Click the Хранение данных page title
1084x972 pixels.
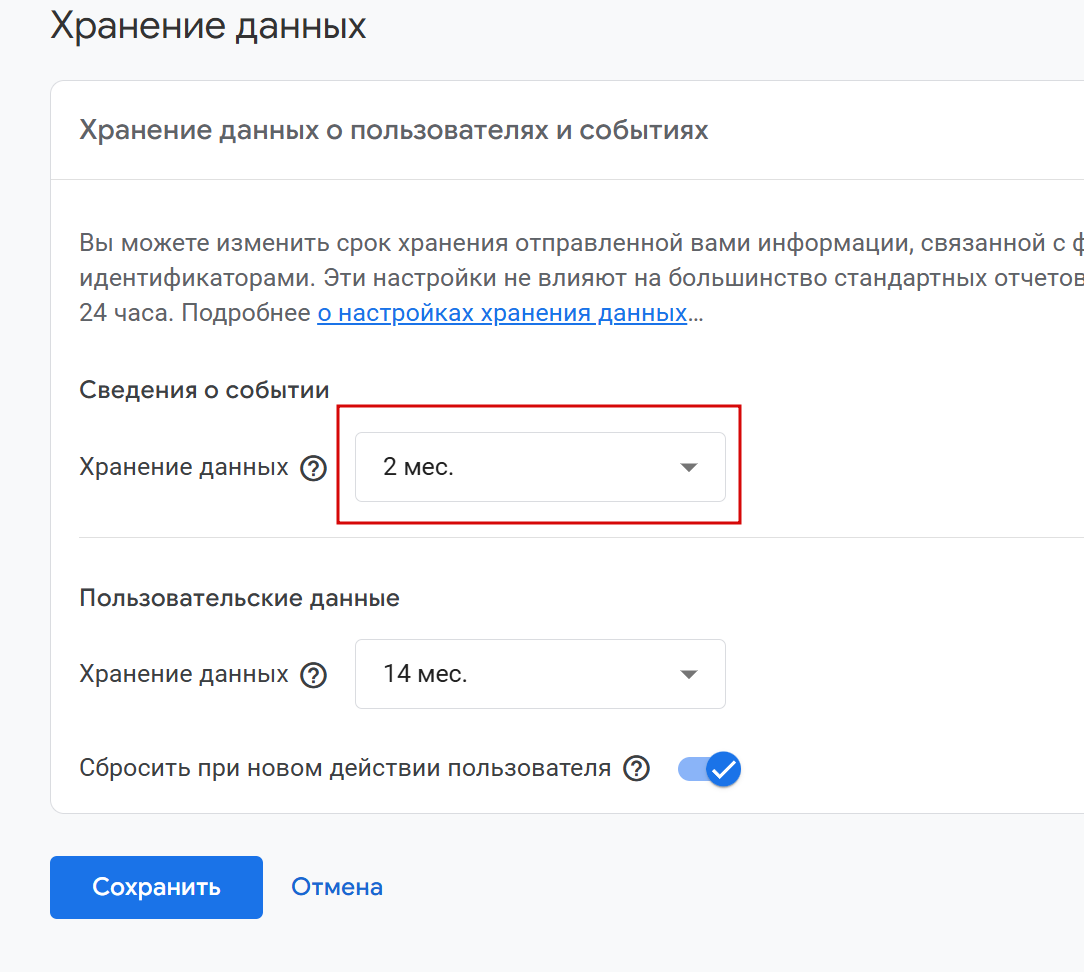click(208, 27)
